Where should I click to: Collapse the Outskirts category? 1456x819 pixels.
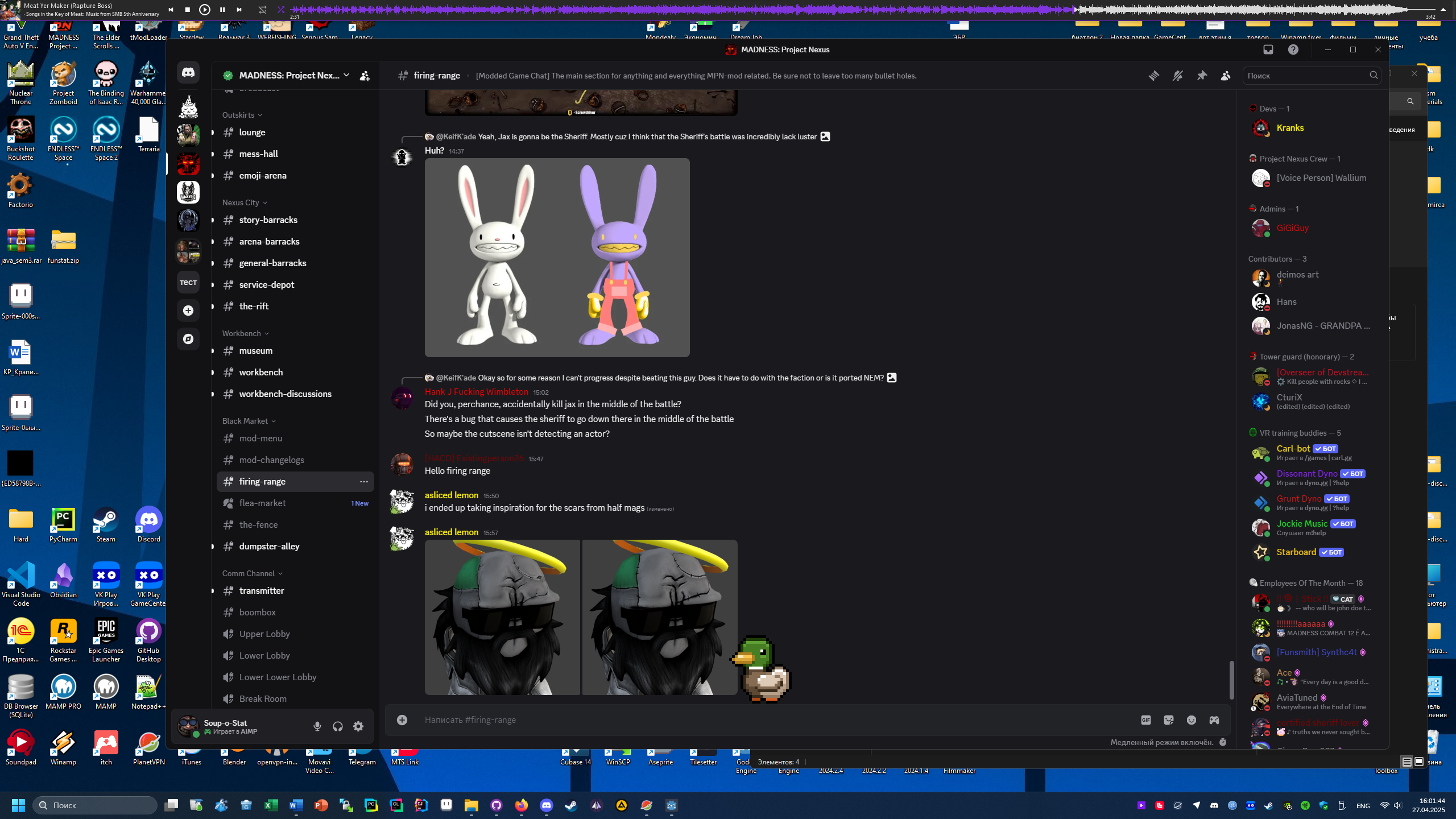click(242, 115)
